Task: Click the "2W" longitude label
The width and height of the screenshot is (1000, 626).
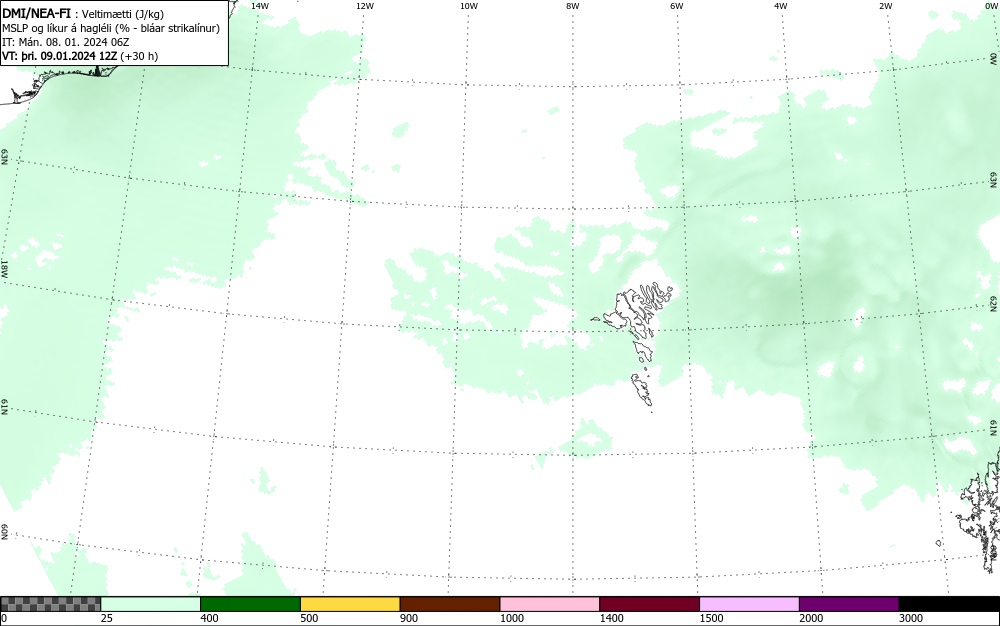Action: tap(885, 6)
